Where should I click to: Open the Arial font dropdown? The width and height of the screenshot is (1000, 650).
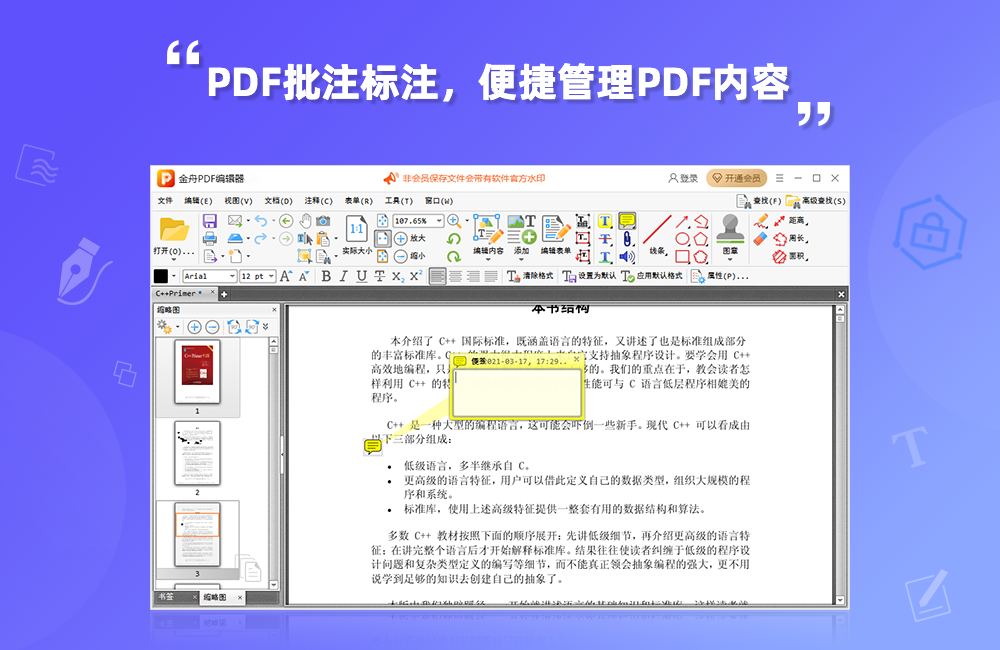click(x=208, y=274)
